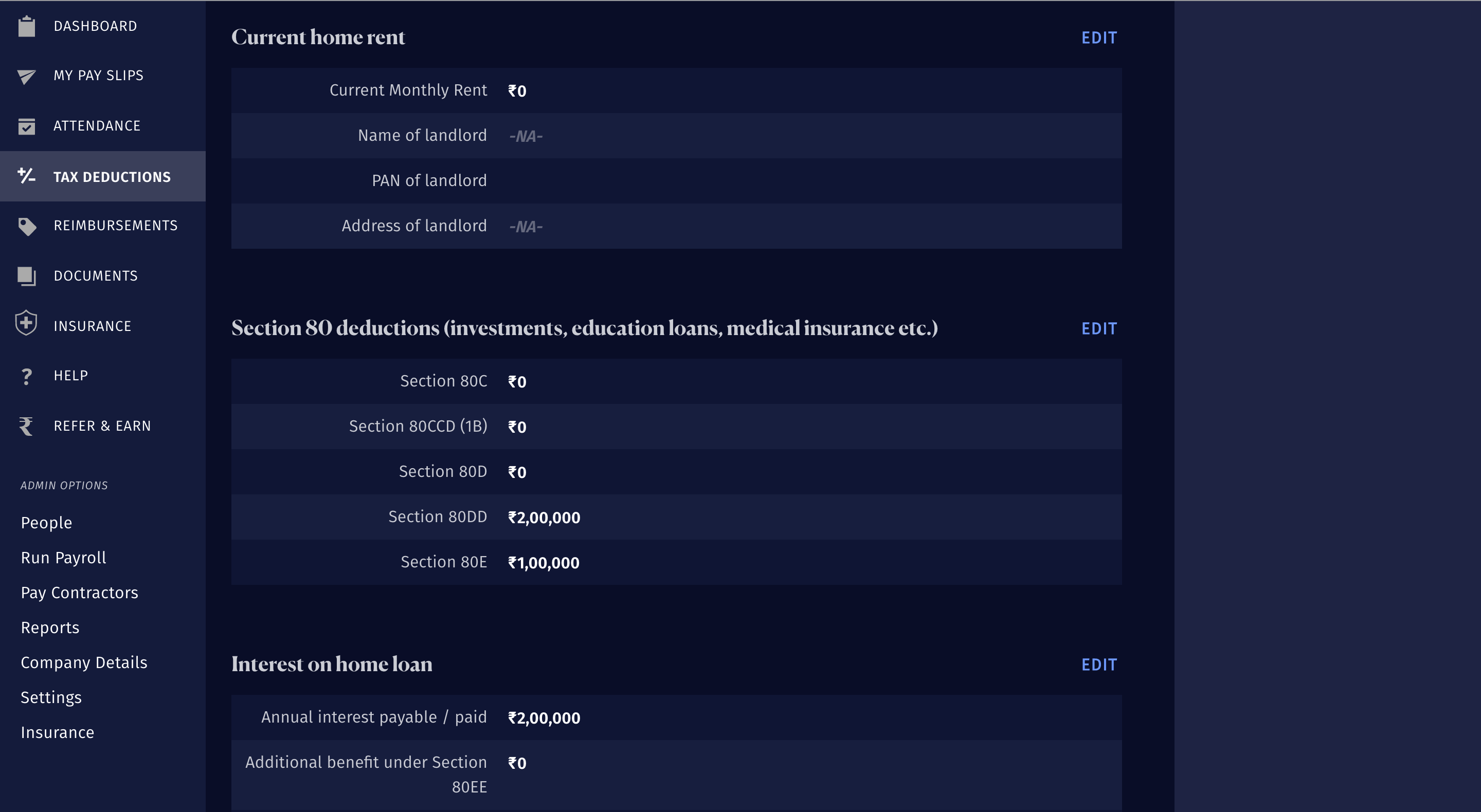Open Settings admin option
The height and width of the screenshot is (812, 1481).
click(51, 697)
